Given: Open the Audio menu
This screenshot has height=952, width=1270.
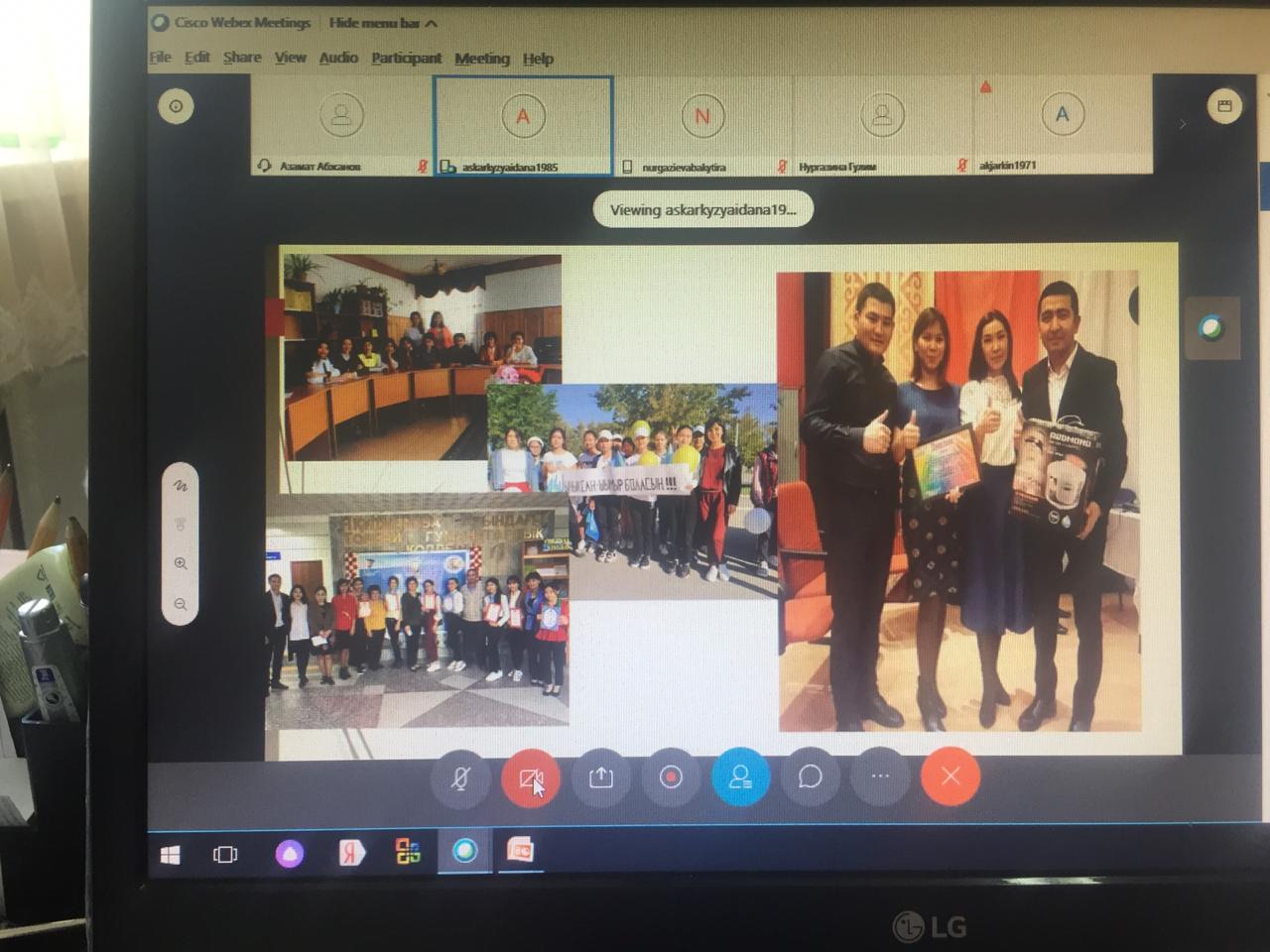Looking at the screenshot, I should click(338, 59).
